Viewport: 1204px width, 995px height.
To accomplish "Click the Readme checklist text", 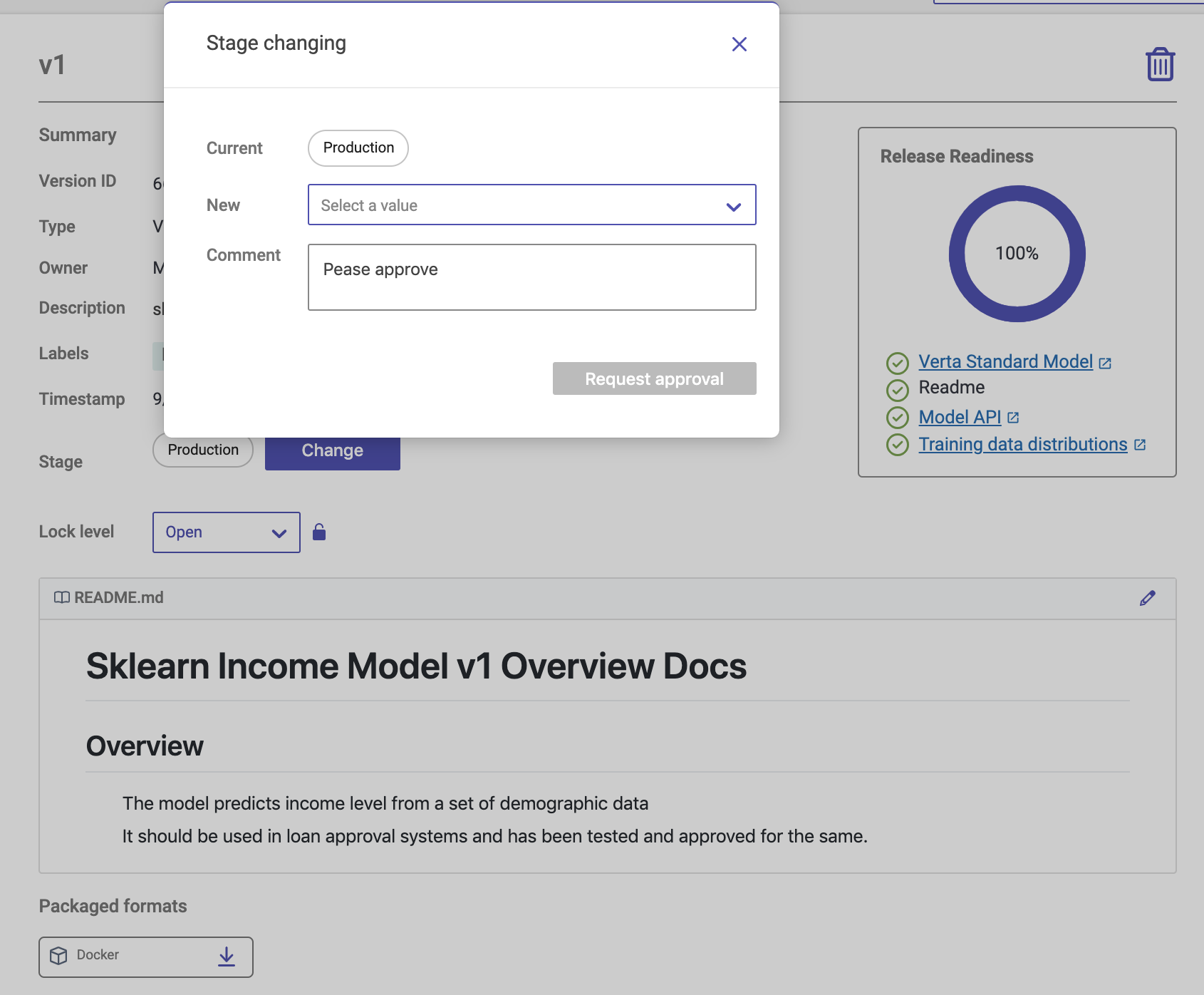I will (951, 387).
